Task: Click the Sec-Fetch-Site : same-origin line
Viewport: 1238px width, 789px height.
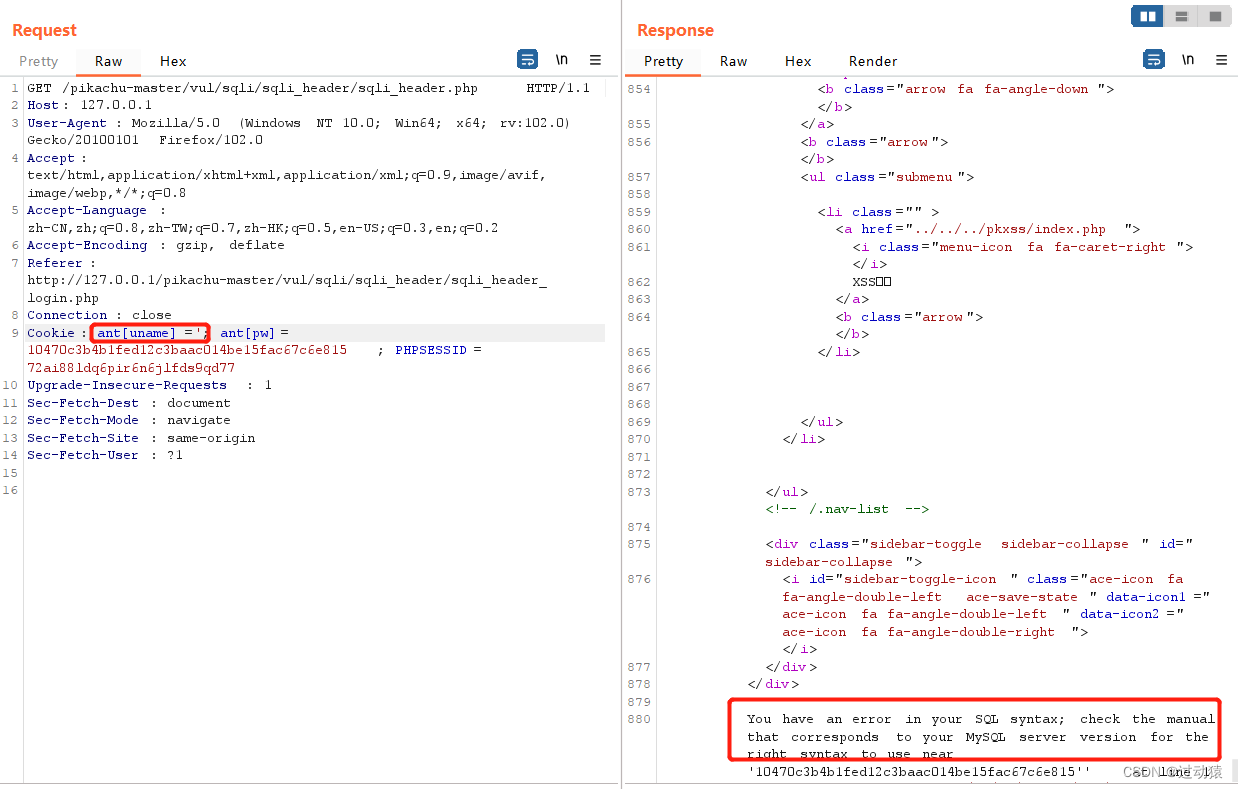Action: (141, 438)
